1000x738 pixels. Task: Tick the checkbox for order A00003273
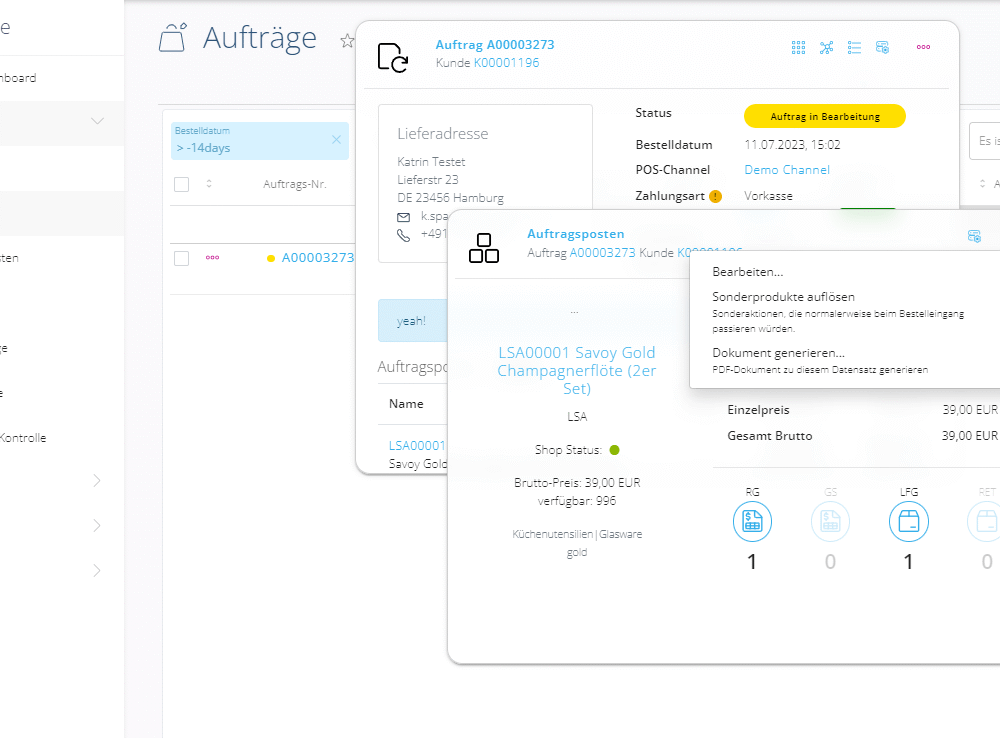[182, 258]
